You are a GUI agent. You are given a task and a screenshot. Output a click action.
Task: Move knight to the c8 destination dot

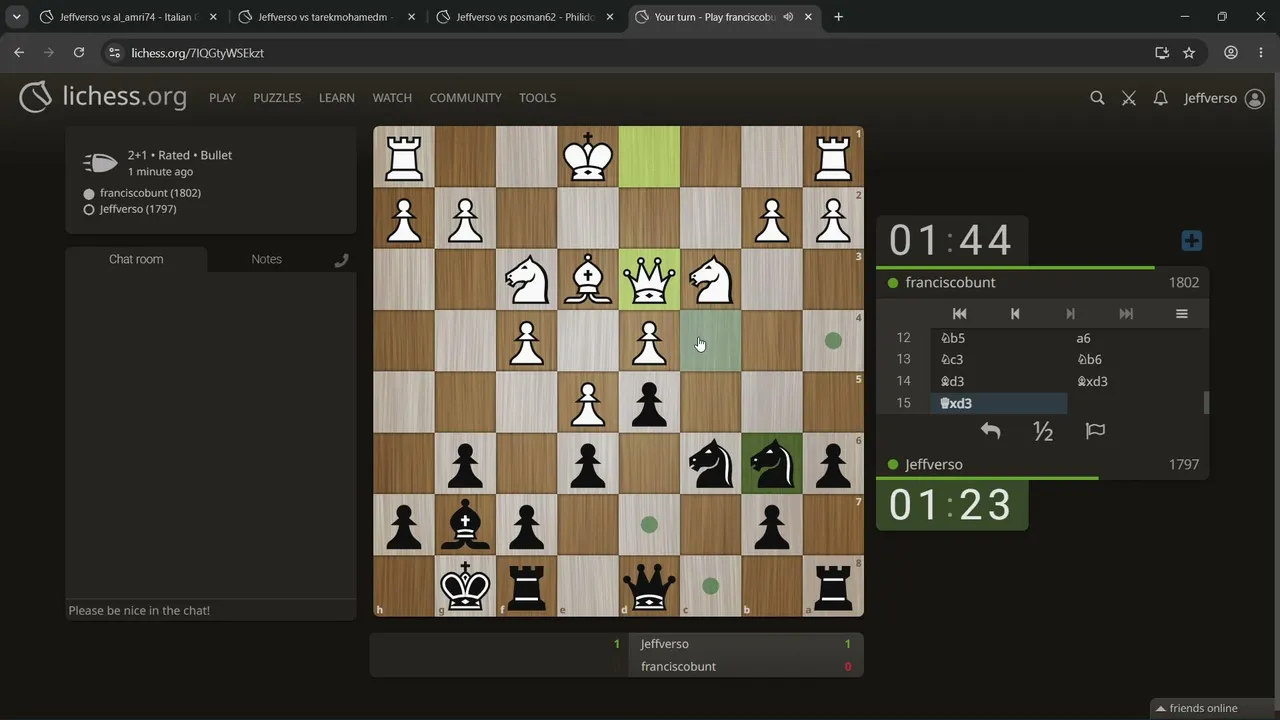click(x=710, y=586)
